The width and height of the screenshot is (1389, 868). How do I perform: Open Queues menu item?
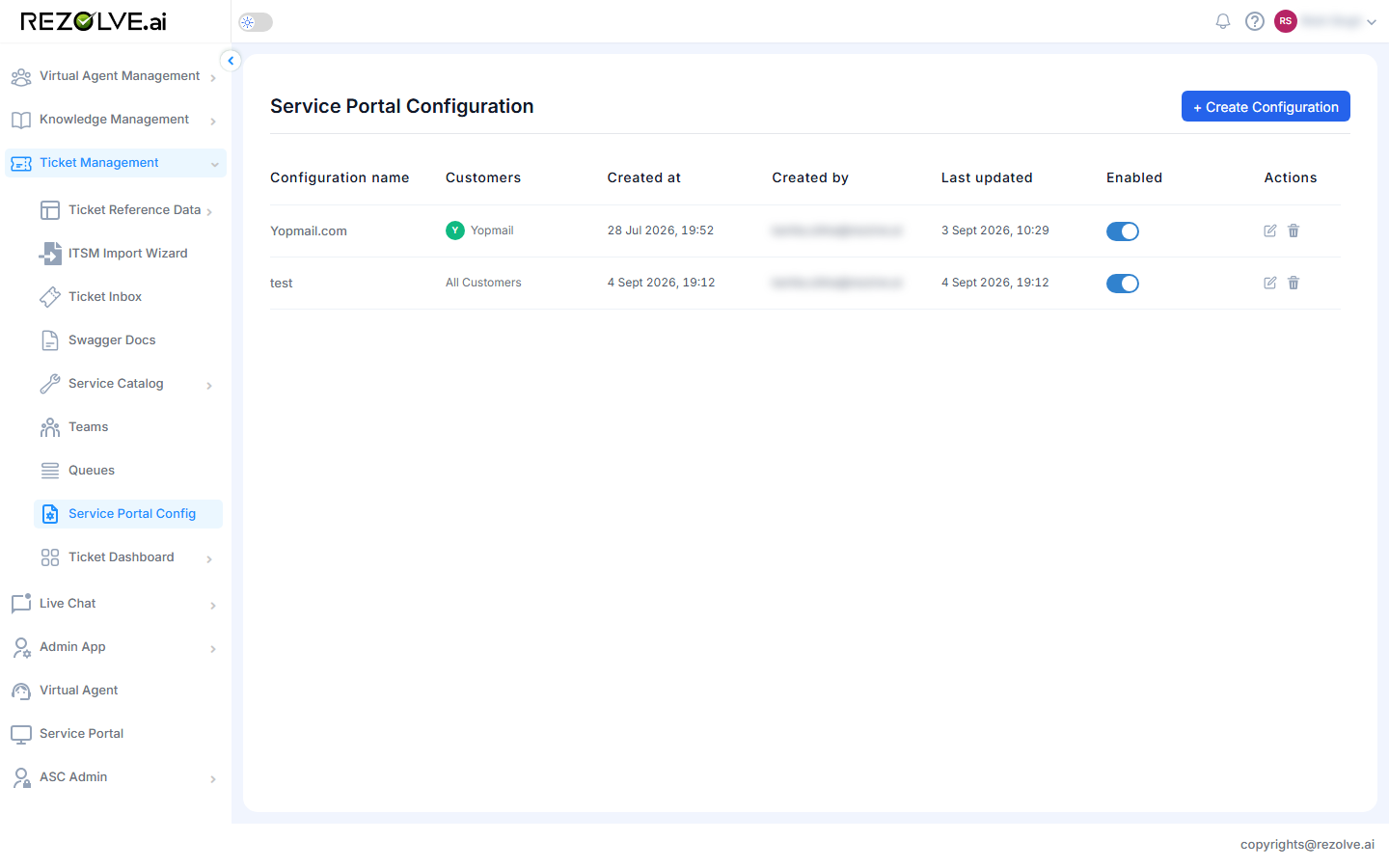128,471
